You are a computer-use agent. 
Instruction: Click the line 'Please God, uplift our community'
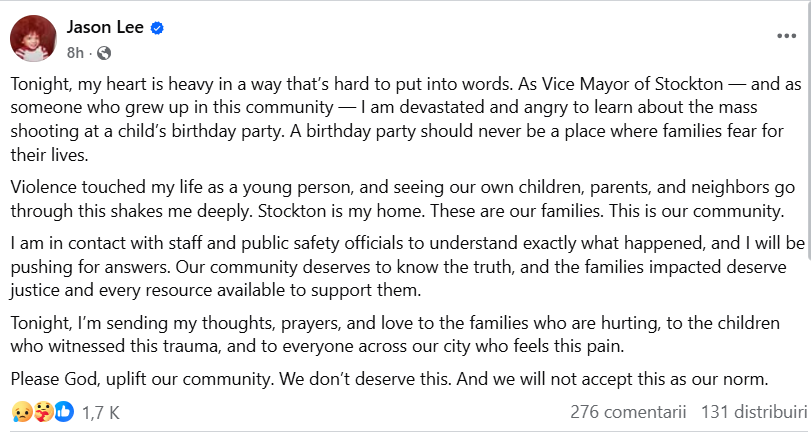[x=390, y=379]
